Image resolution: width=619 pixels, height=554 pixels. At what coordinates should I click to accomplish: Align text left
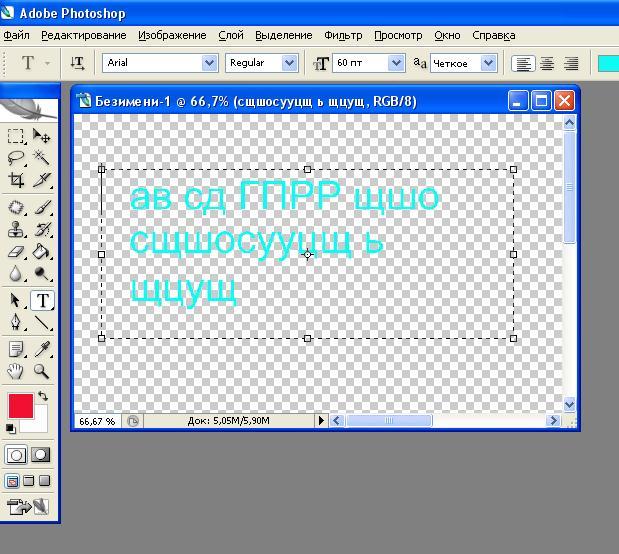[523, 64]
